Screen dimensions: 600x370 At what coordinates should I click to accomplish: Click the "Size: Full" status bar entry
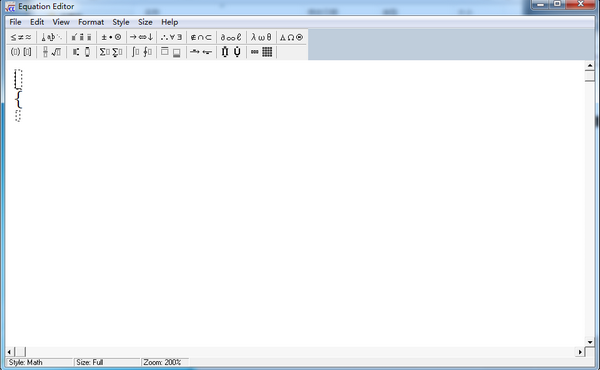tap(107, 362)
